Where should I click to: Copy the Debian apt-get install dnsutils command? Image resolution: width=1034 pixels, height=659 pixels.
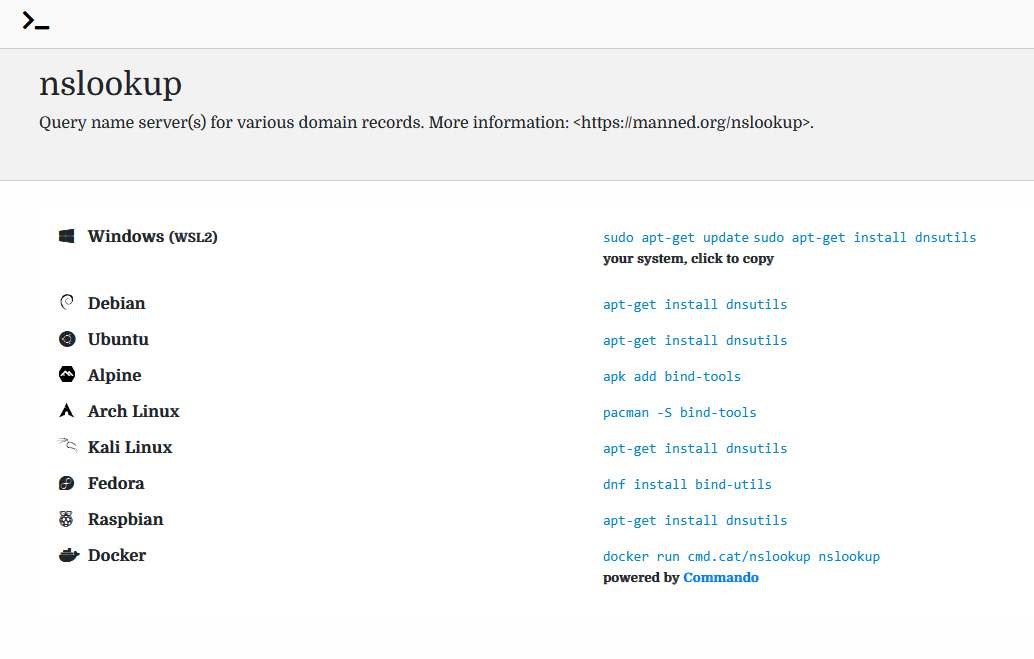point(695,305)
